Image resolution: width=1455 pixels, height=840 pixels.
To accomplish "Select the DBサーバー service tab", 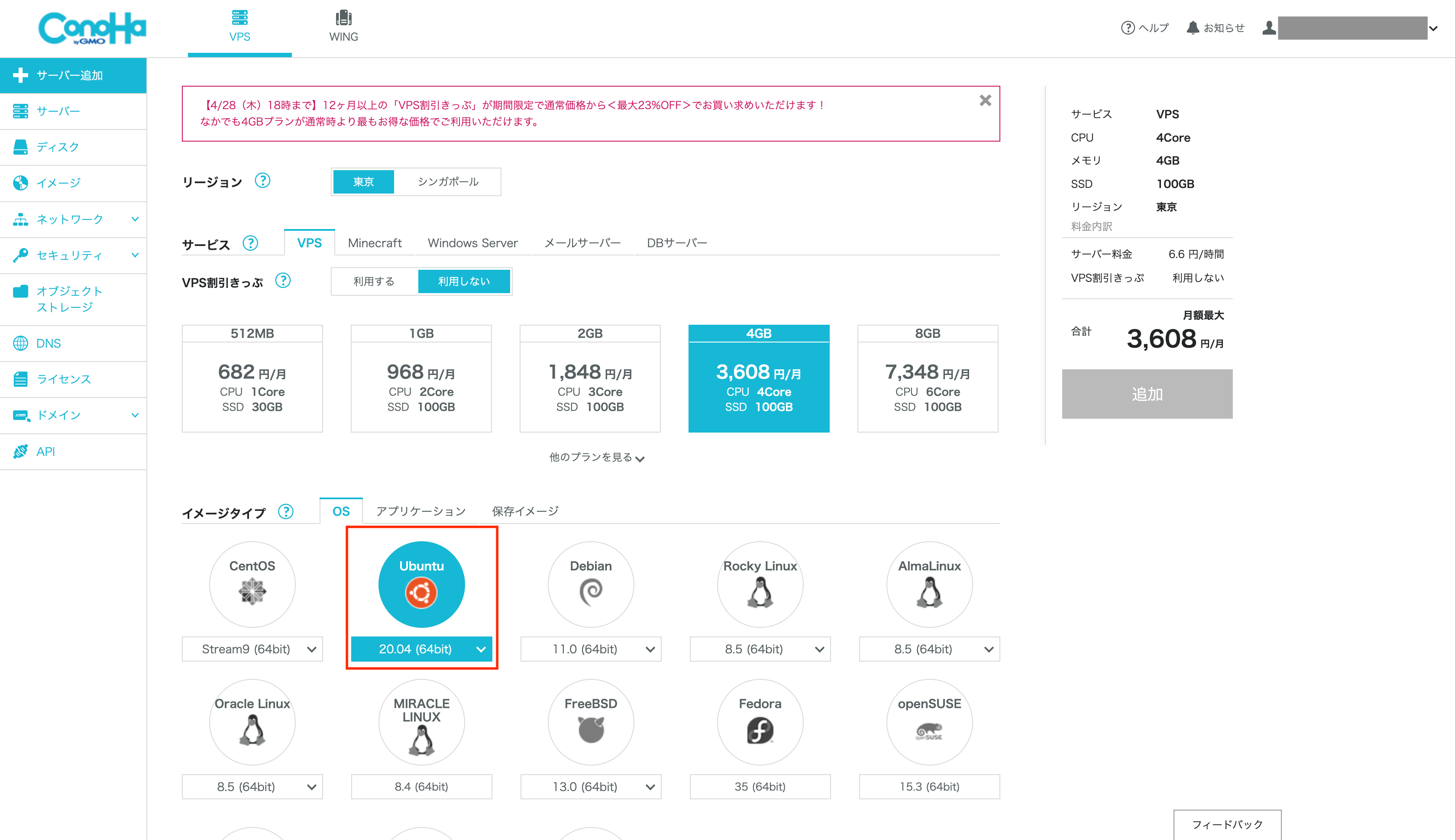I will [x=677, y=243].
